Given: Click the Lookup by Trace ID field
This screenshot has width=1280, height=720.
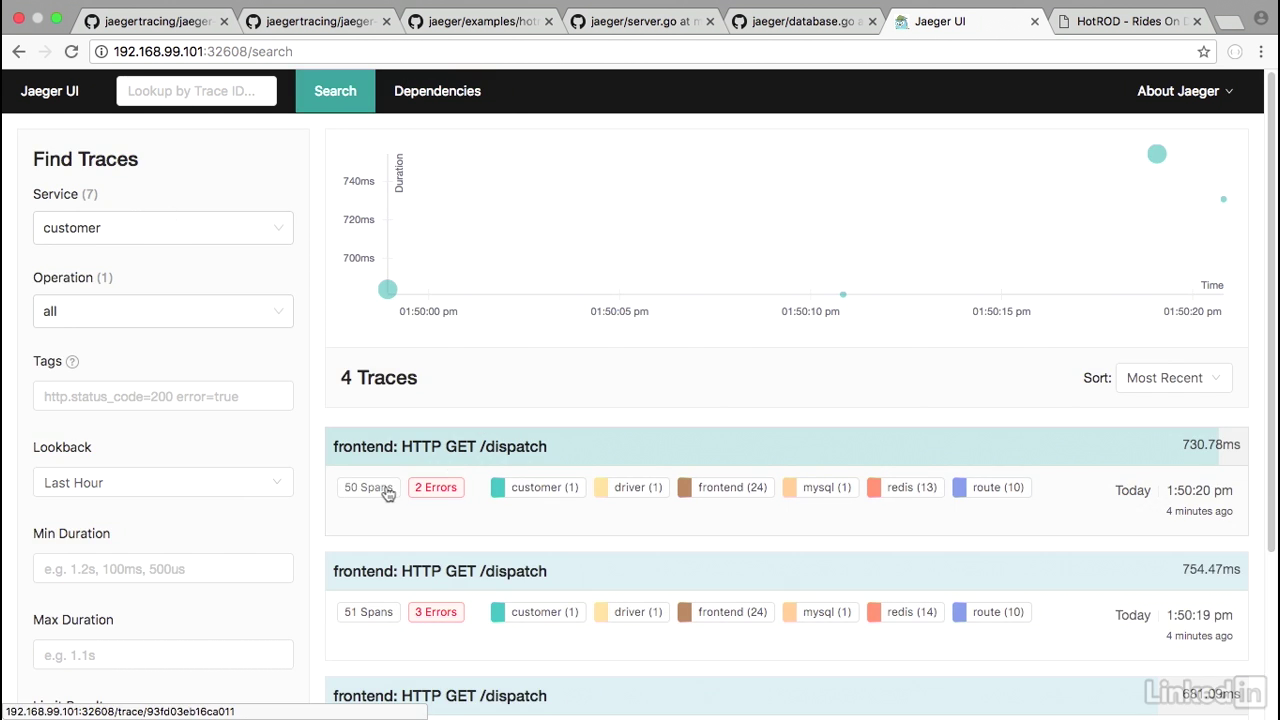Looking at the screenshot, I should [196, 91].
